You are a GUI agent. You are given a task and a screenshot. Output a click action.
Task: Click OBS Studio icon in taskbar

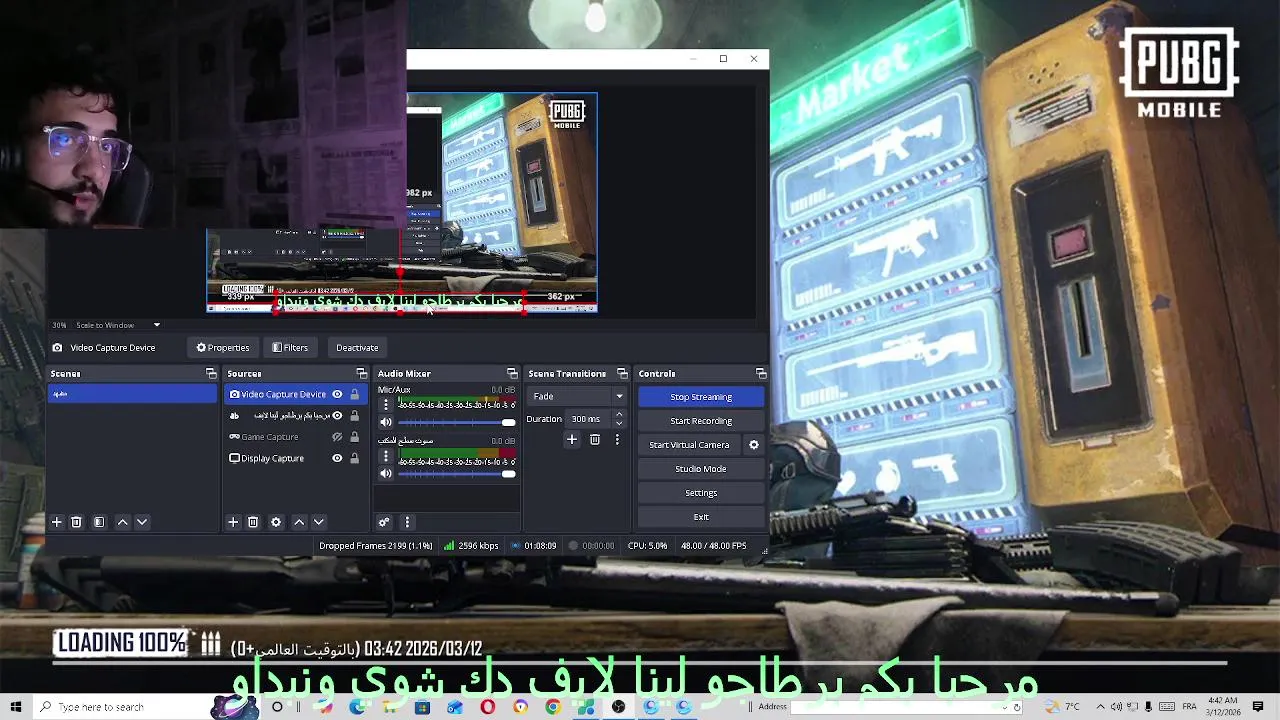click(x=618, y=707)
